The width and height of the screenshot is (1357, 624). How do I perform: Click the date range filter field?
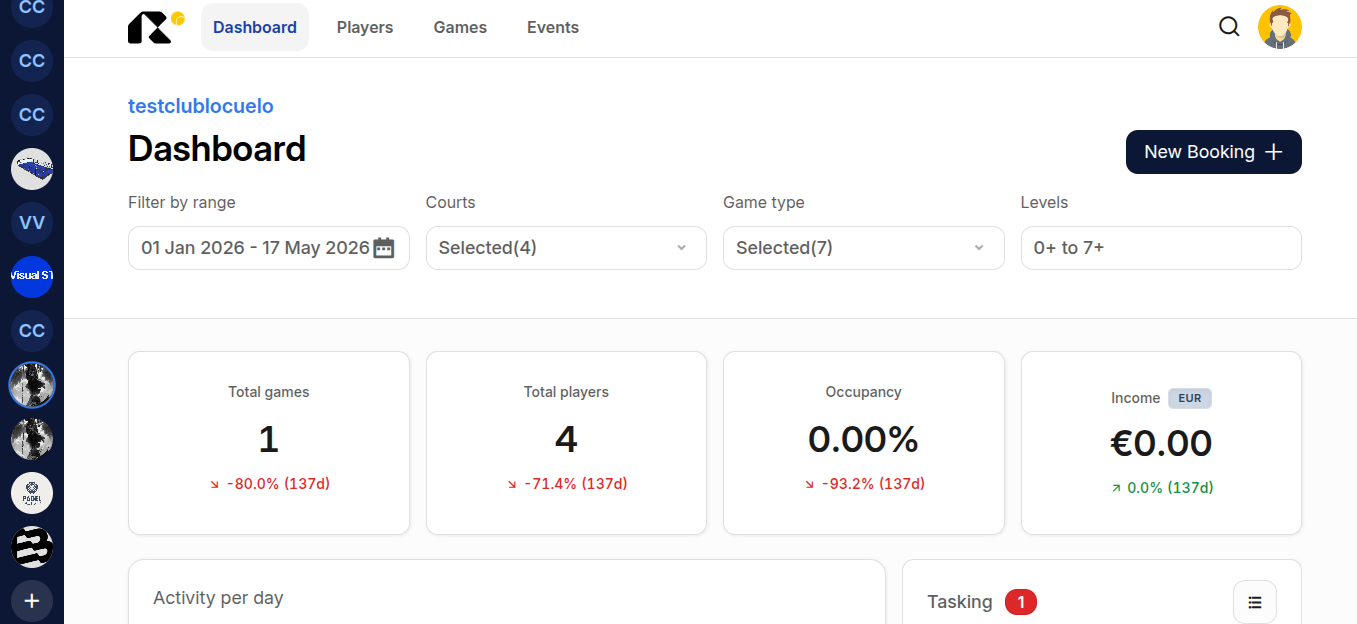(269, 248)
